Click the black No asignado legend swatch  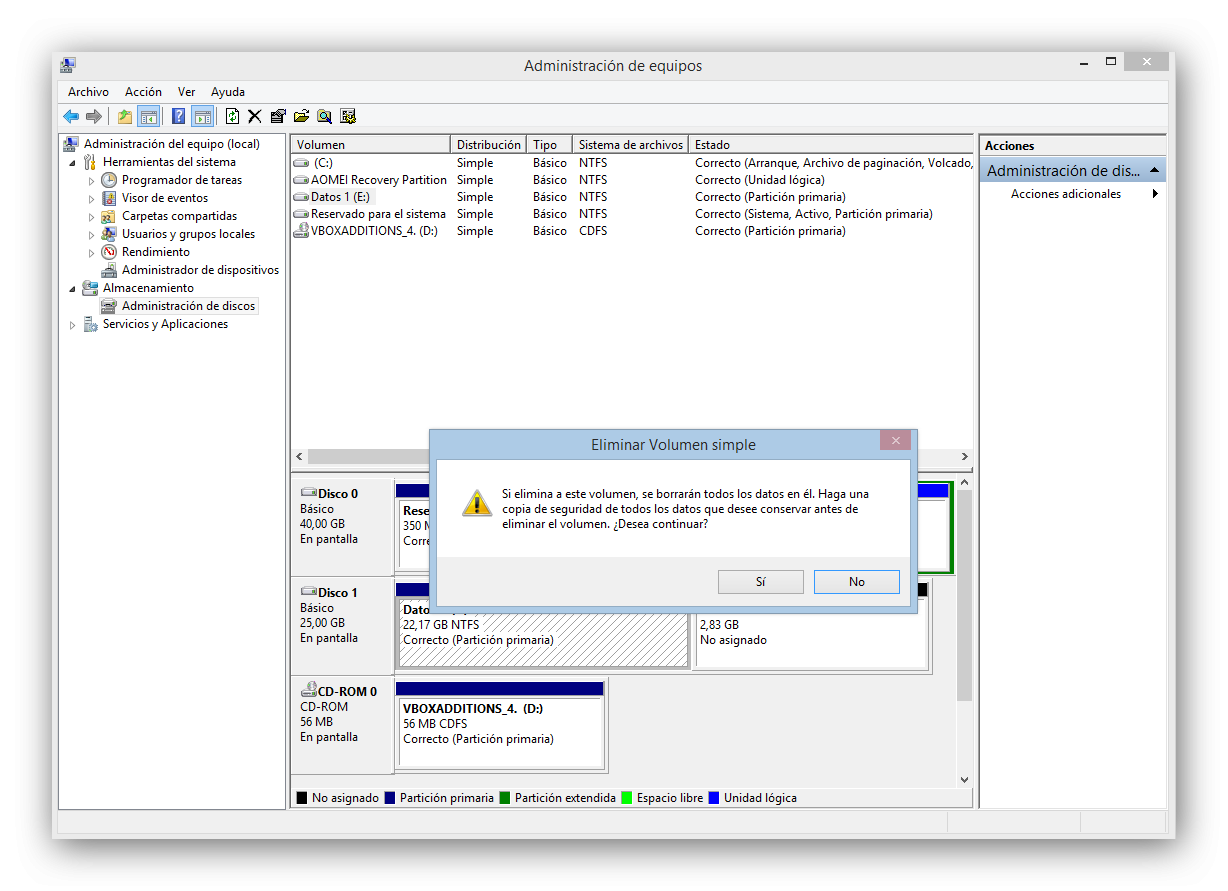302,798
